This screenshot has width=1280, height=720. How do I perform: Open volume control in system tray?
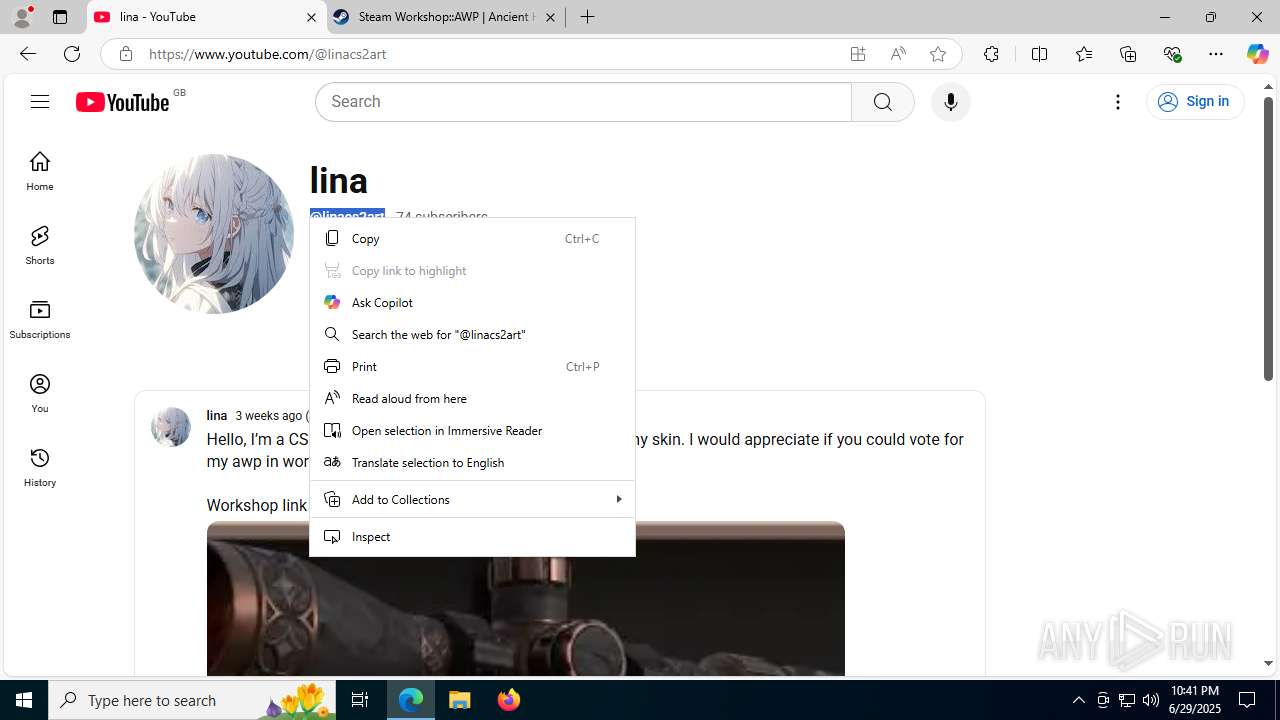coord(1150,700)
